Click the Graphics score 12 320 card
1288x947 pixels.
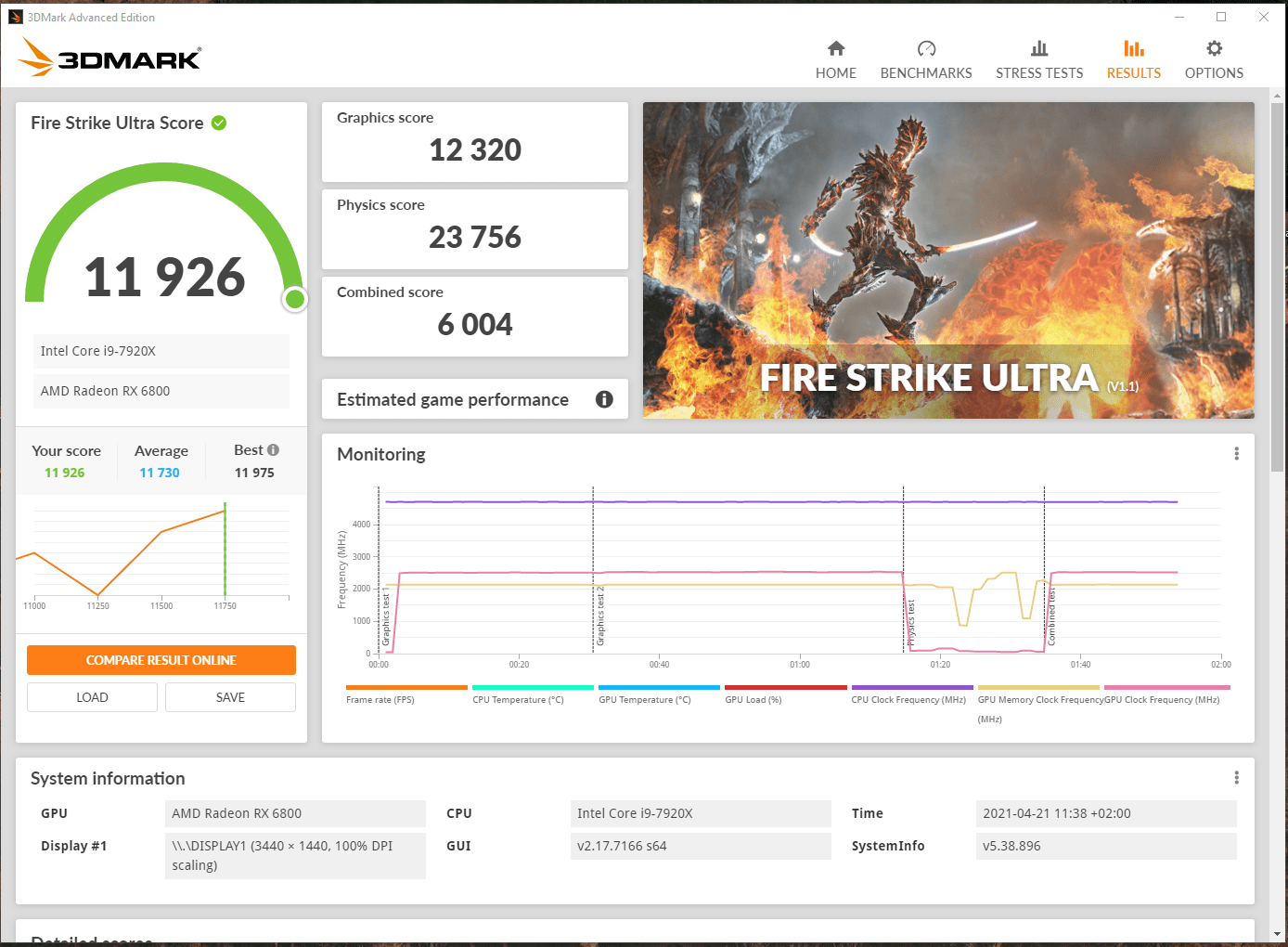pos(475,142)
